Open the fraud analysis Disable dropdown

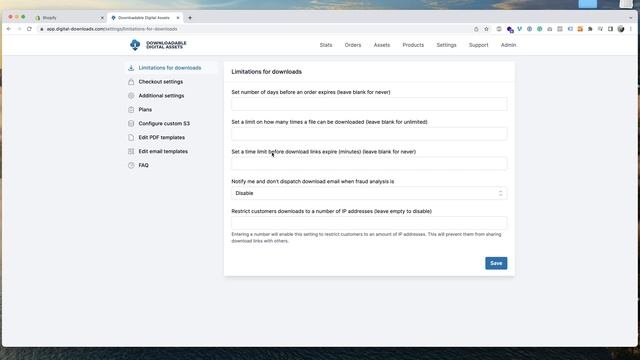coord(369,193)
